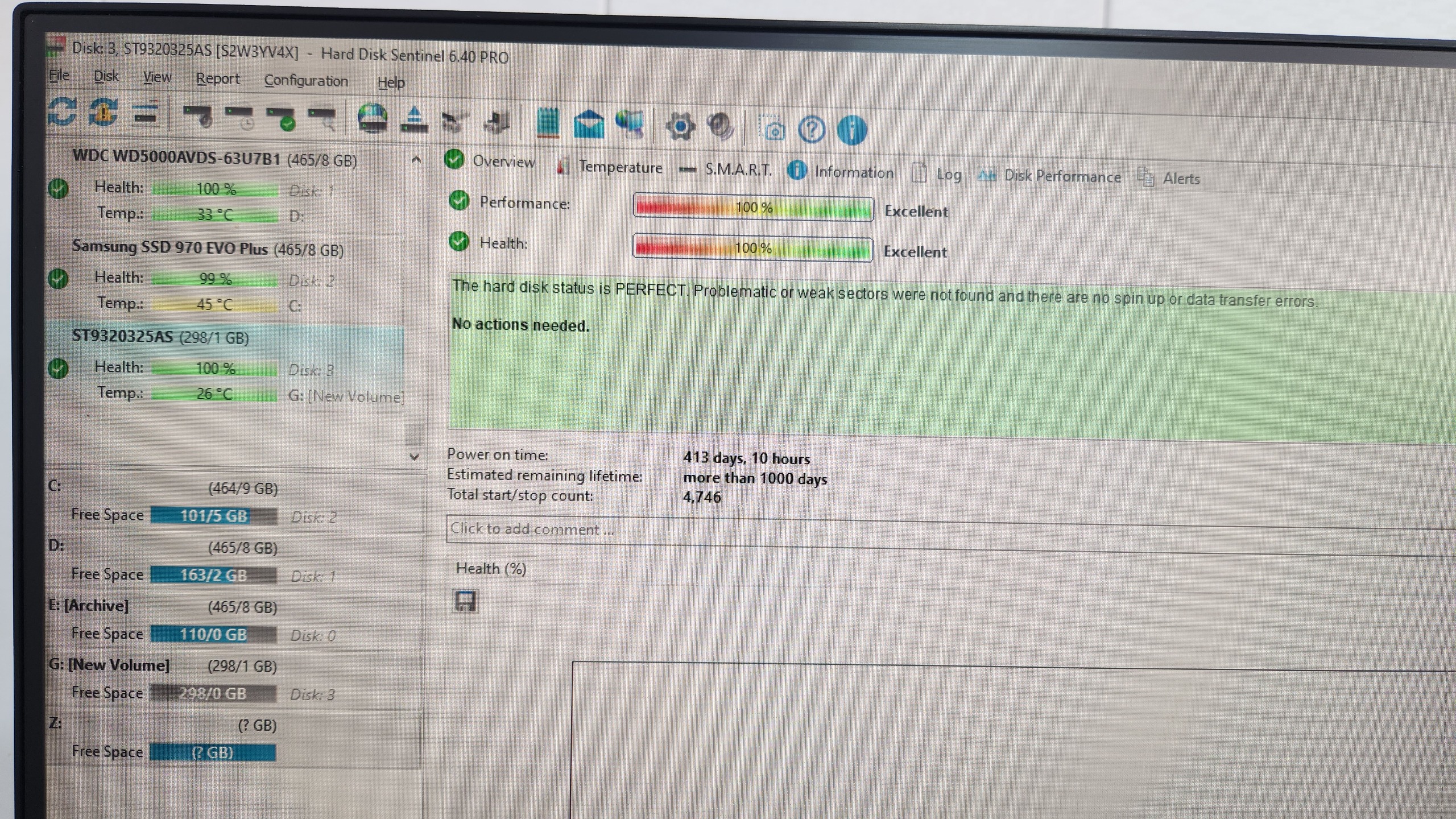Open the Alerts tab
This screenshot has height=819, width=1456.
pyautogui.click(x=1169, y=178)
